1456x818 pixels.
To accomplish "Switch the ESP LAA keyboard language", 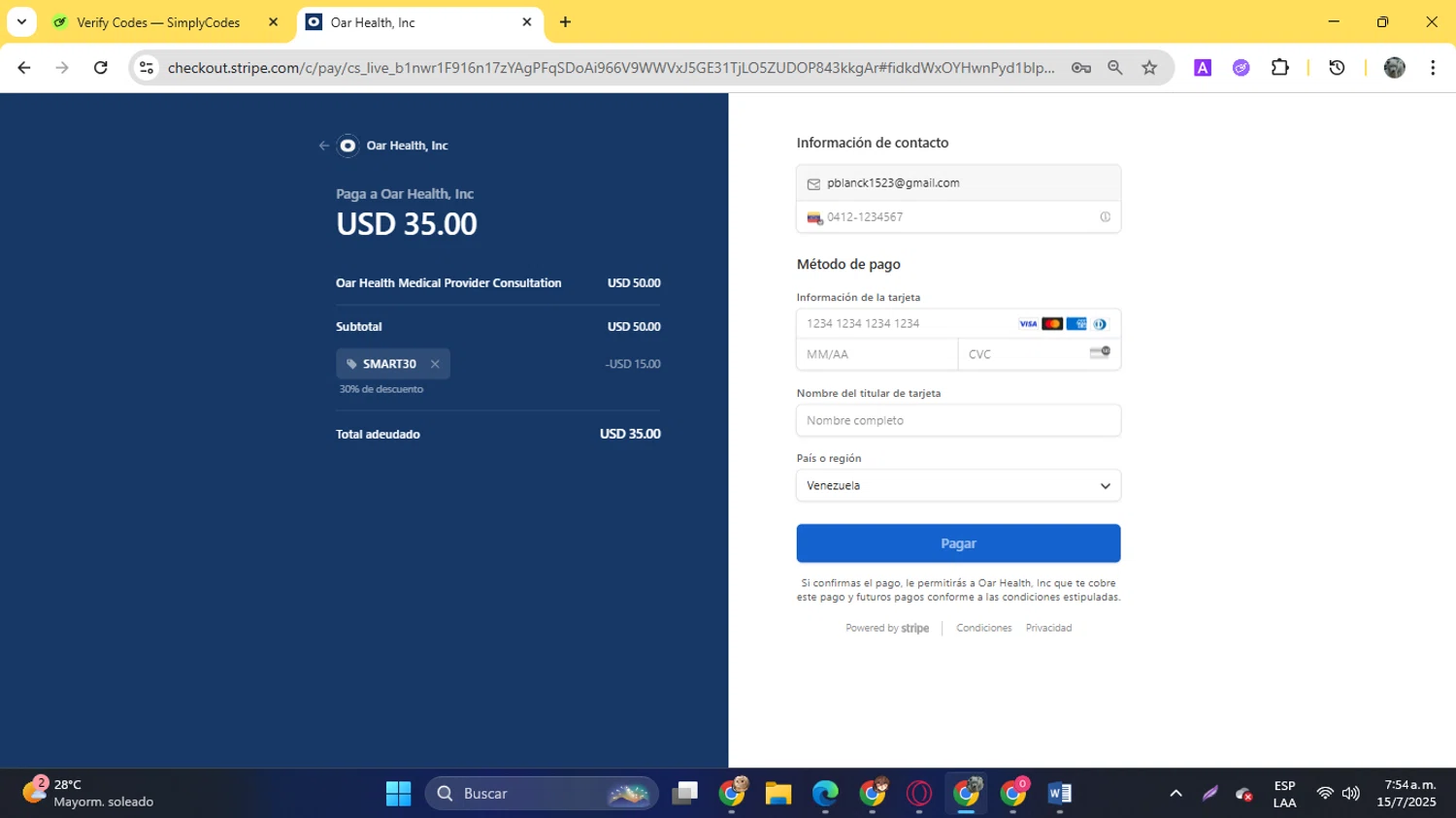I will [x=1284, y=794].
